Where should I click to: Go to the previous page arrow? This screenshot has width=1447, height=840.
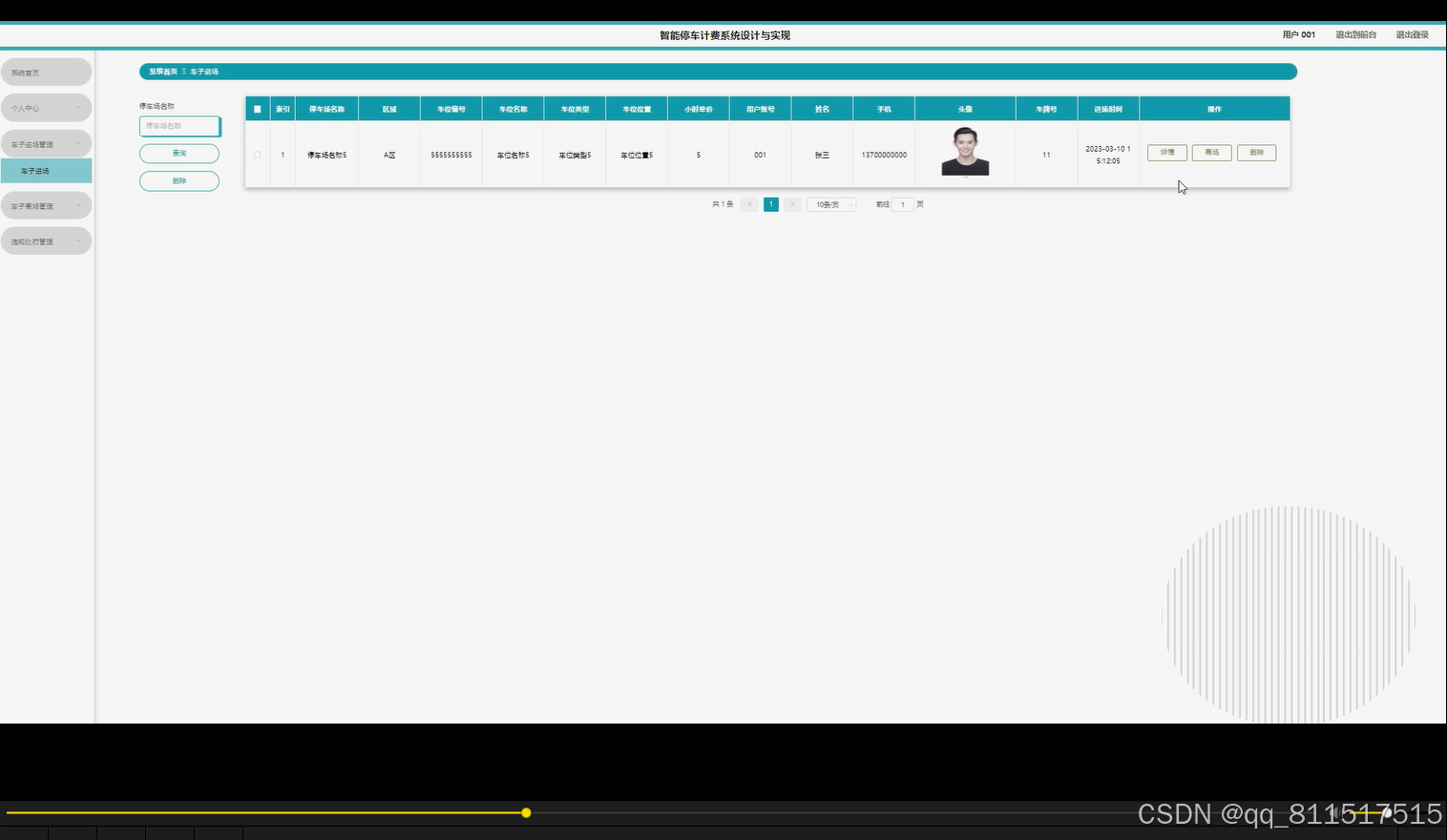tap(749, 204)
